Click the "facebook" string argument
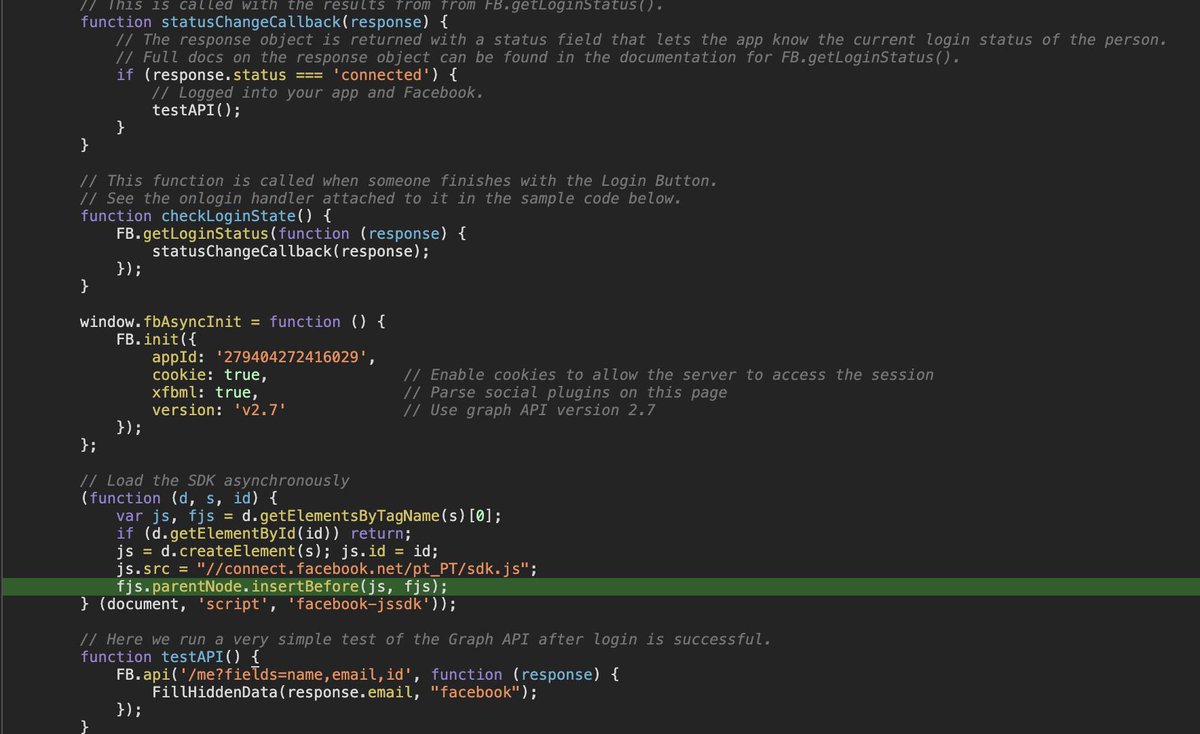1200x734 pixels. [475, 693]
